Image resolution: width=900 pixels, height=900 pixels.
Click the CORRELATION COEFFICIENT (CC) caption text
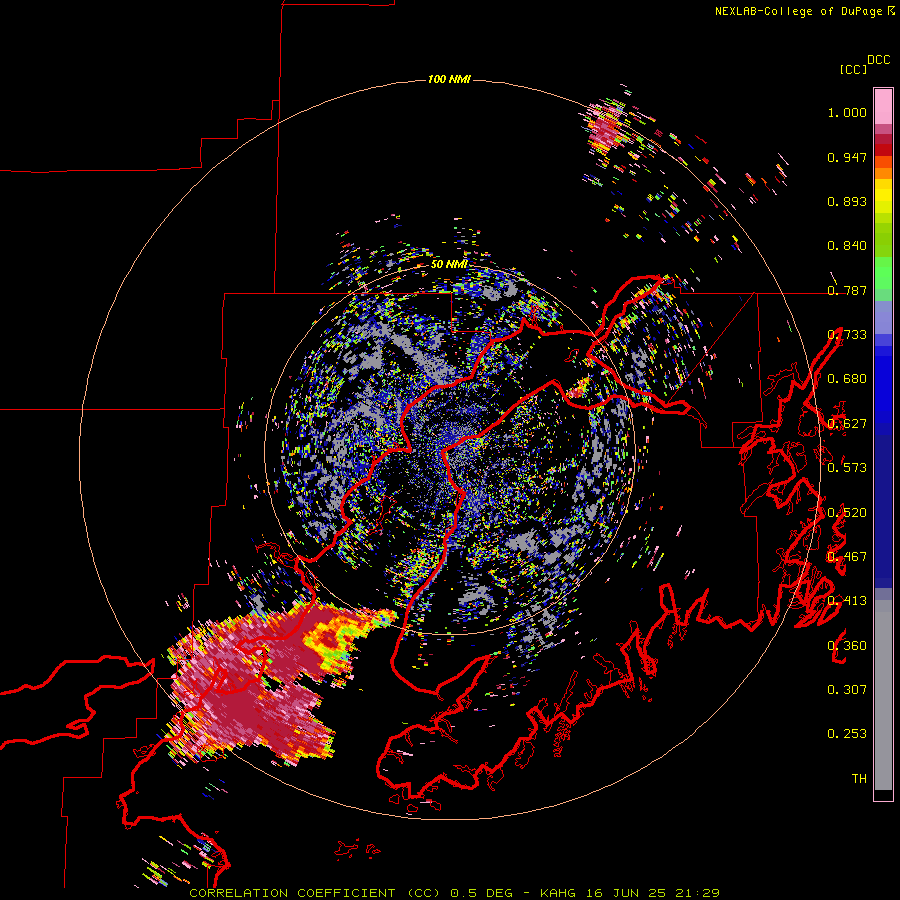click(x=315, y=893)
